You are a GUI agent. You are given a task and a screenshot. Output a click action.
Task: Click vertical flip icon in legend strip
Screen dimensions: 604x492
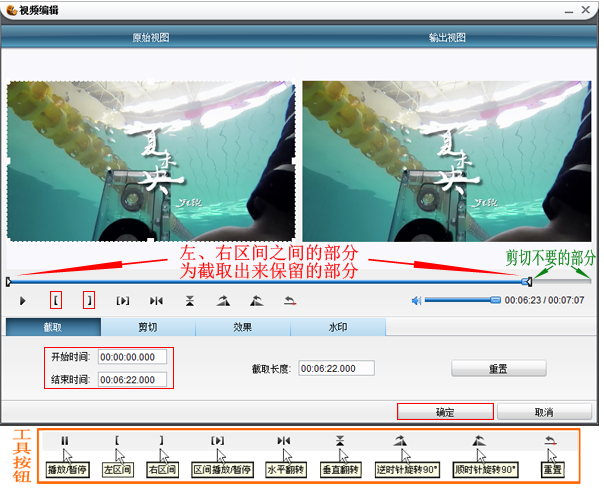click(x=340, y=440)
